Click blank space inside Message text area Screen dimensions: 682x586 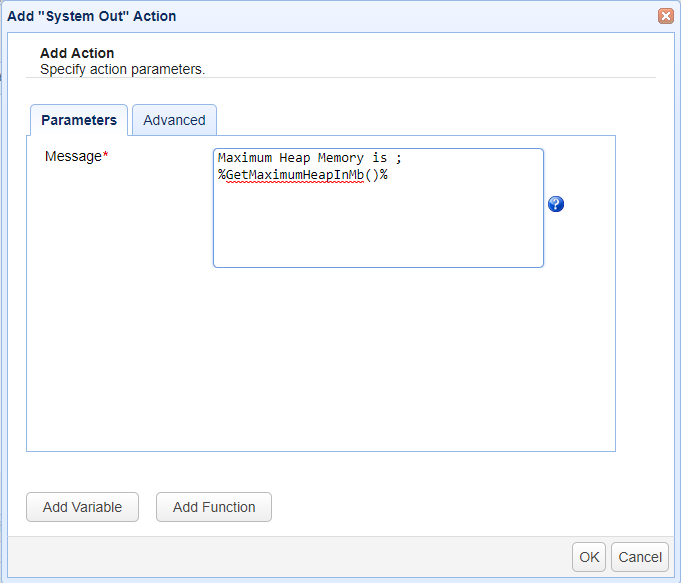click(x=378, y=230)
